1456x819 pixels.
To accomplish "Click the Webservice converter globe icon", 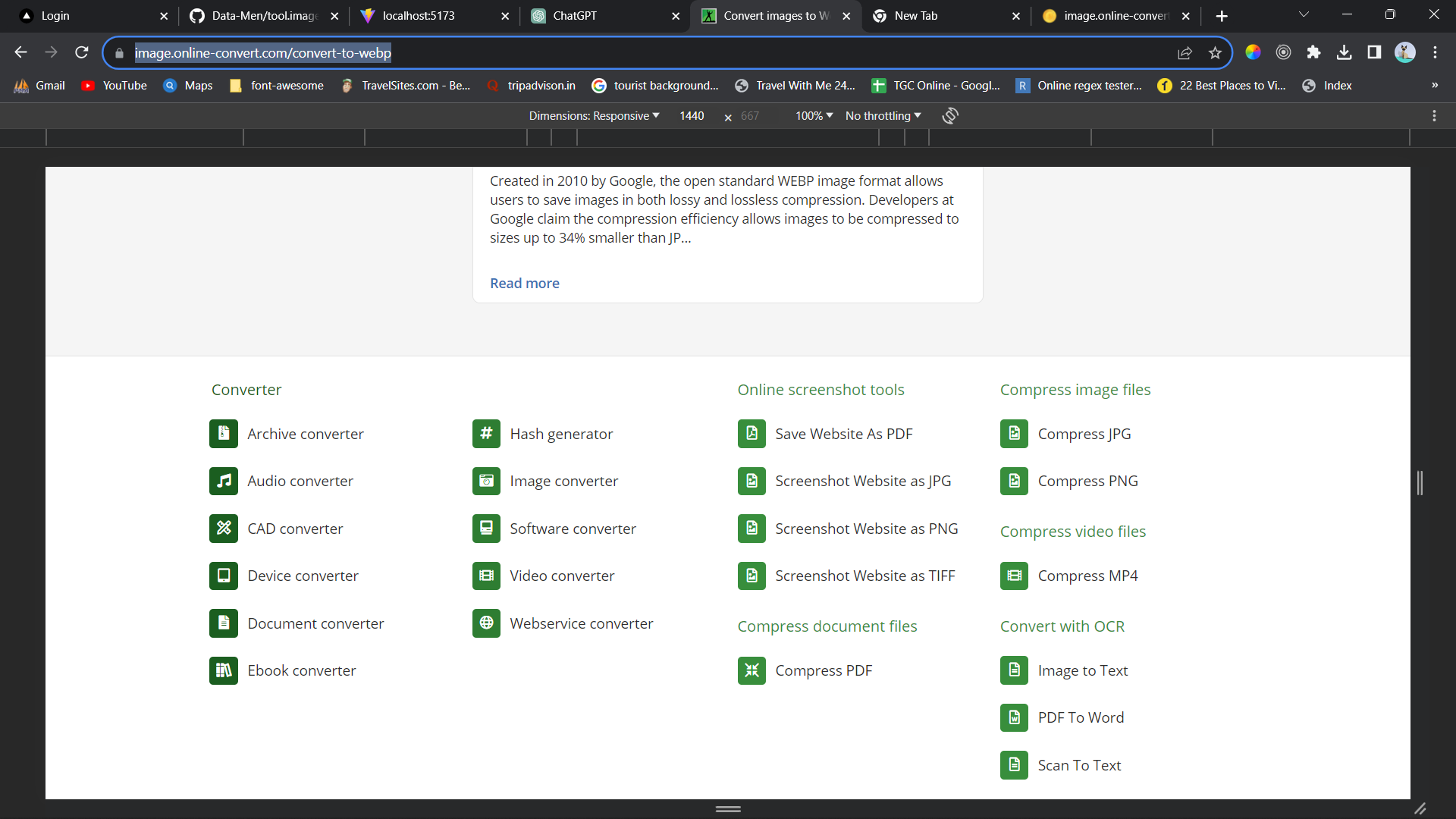I will pyautogui.click(x=486, y=623).
